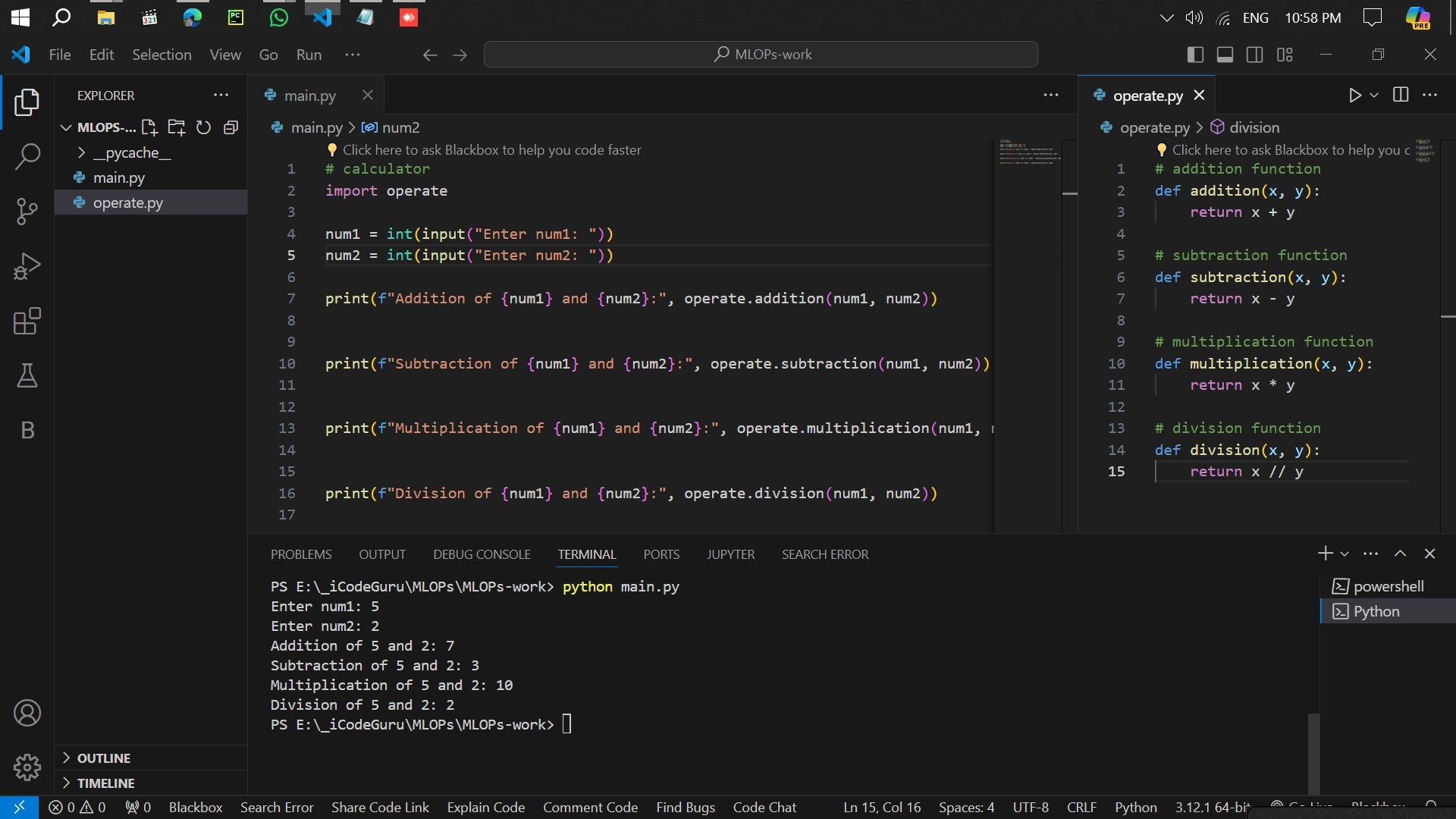
Task: Open the new terminal profile dropdown
Action: (1345, 554)
